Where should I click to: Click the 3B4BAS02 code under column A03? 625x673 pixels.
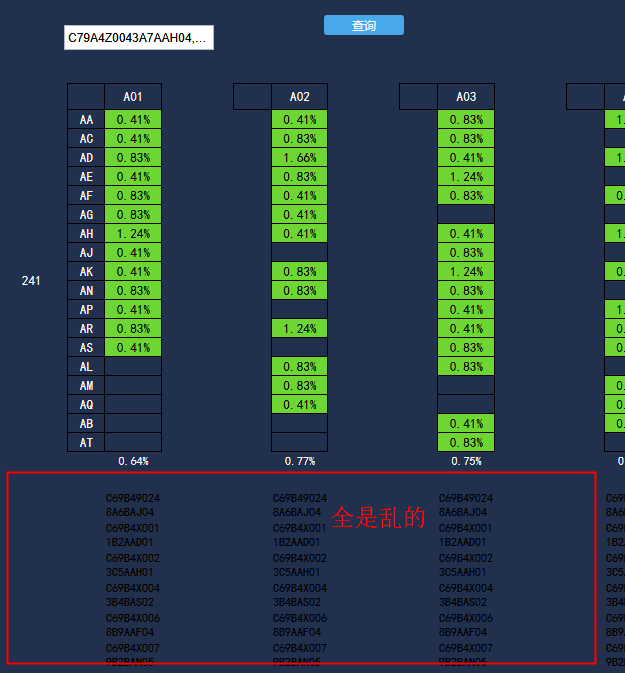point(463,602)
